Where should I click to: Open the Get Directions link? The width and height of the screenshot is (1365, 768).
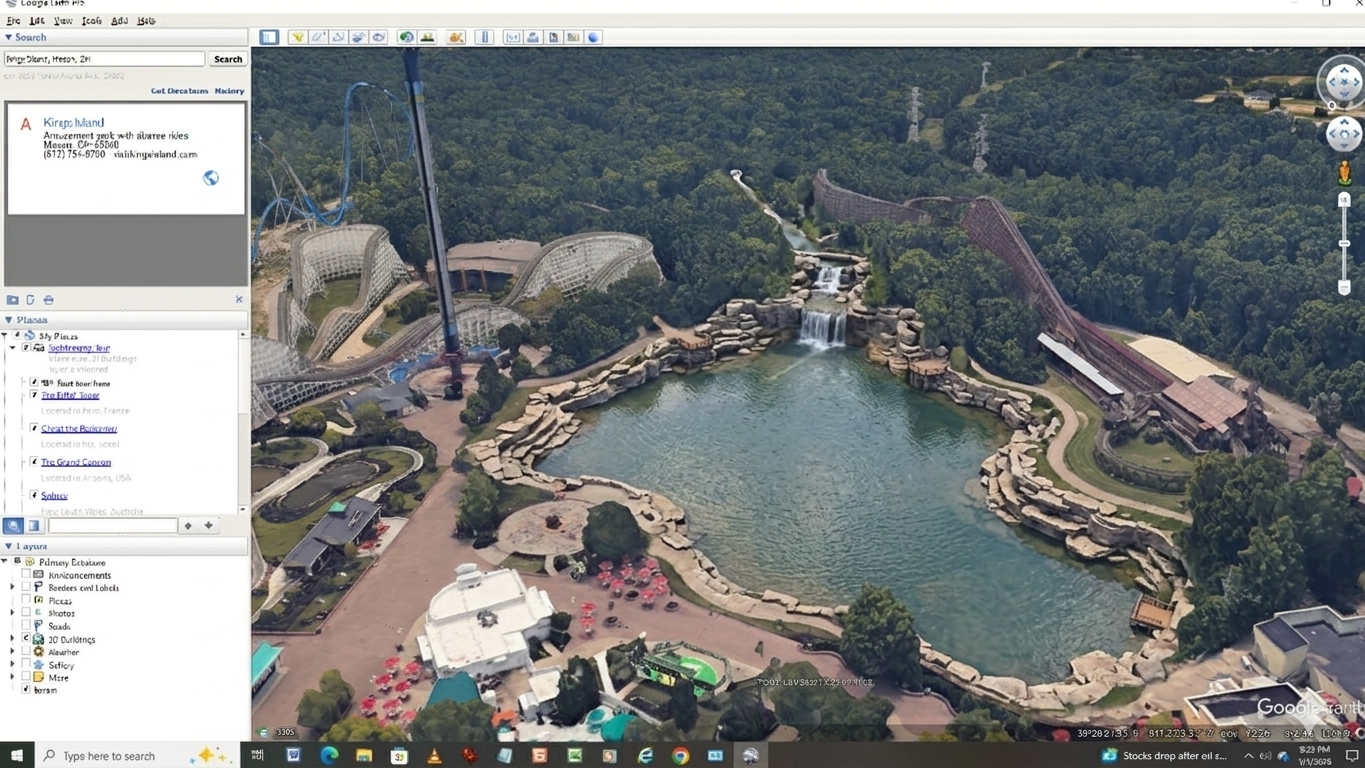point(180,91)
